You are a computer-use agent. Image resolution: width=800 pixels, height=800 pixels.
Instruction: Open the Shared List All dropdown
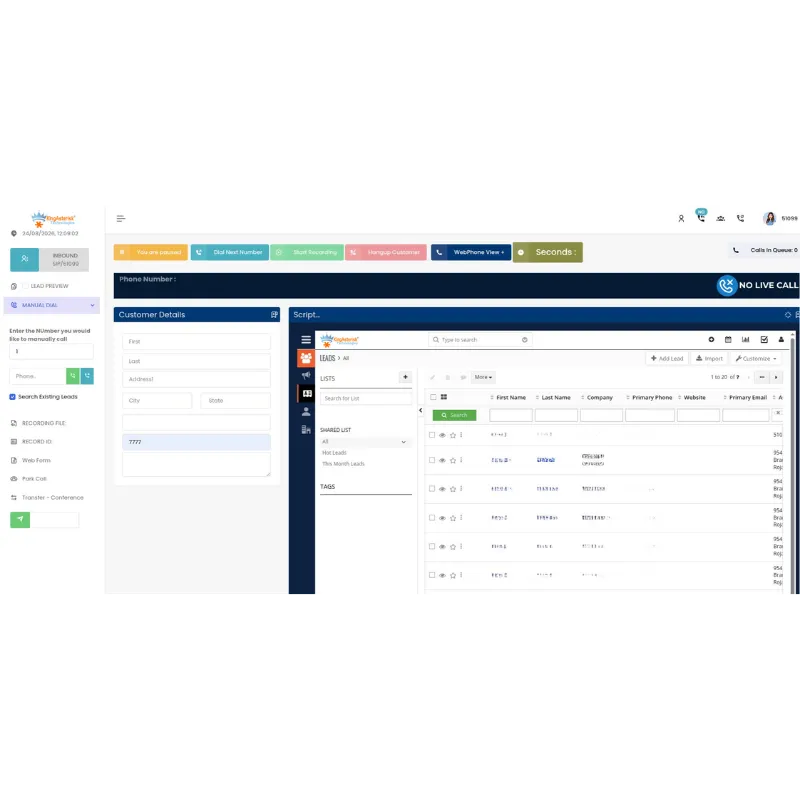pos(364,442)
